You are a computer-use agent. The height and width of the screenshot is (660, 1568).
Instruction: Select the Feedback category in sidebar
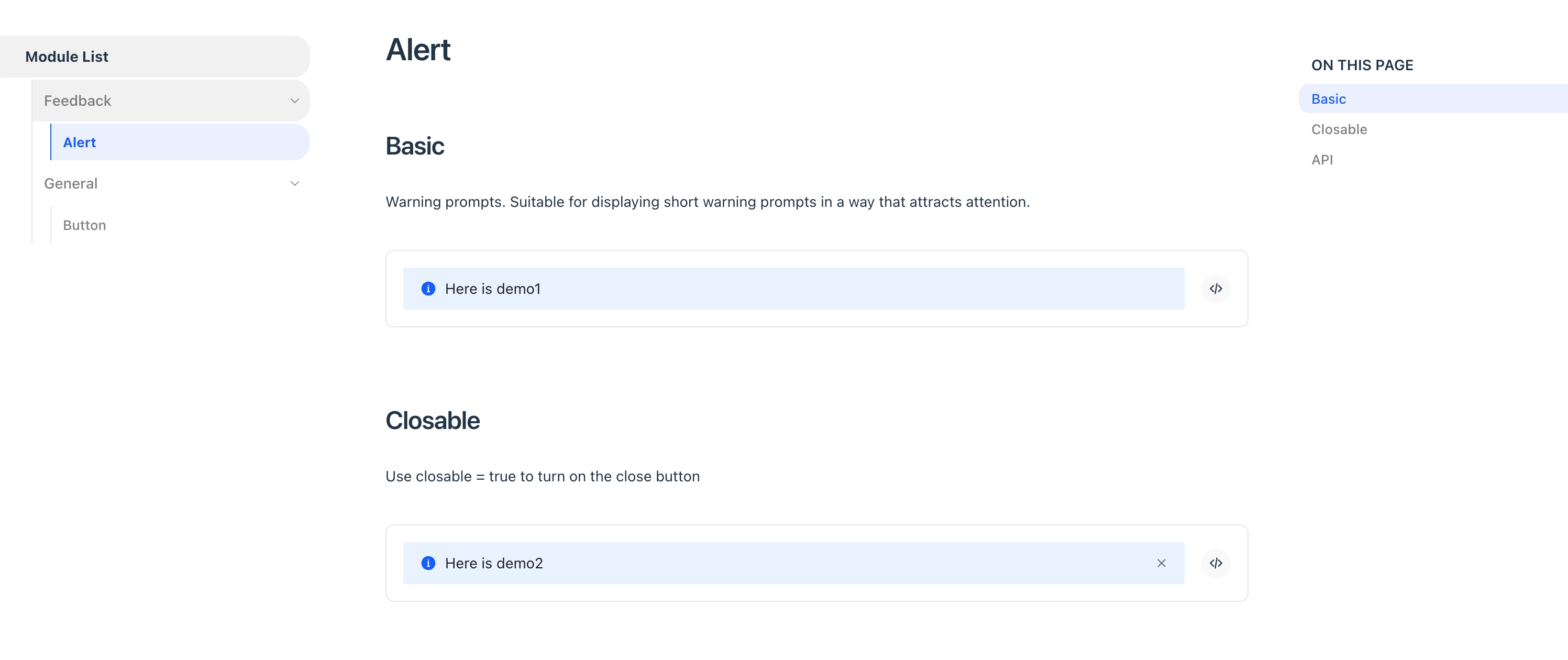pos(170,101)
